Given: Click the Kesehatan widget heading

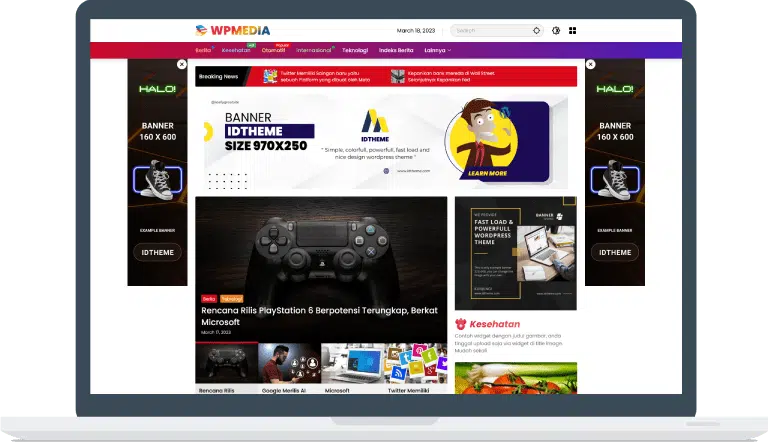Looking at the screenshot, I should (x=495, y=324).
